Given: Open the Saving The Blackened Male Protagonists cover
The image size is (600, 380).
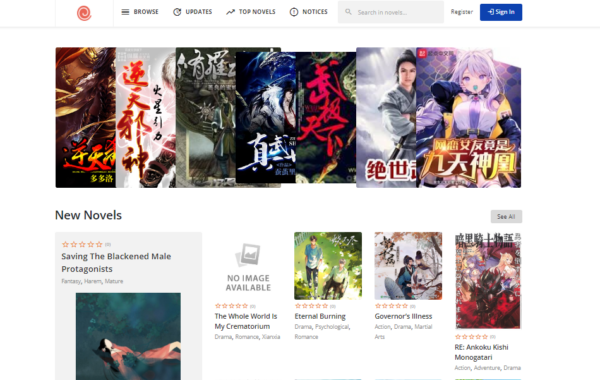Looking at the screenshot, I should [128, 336].
